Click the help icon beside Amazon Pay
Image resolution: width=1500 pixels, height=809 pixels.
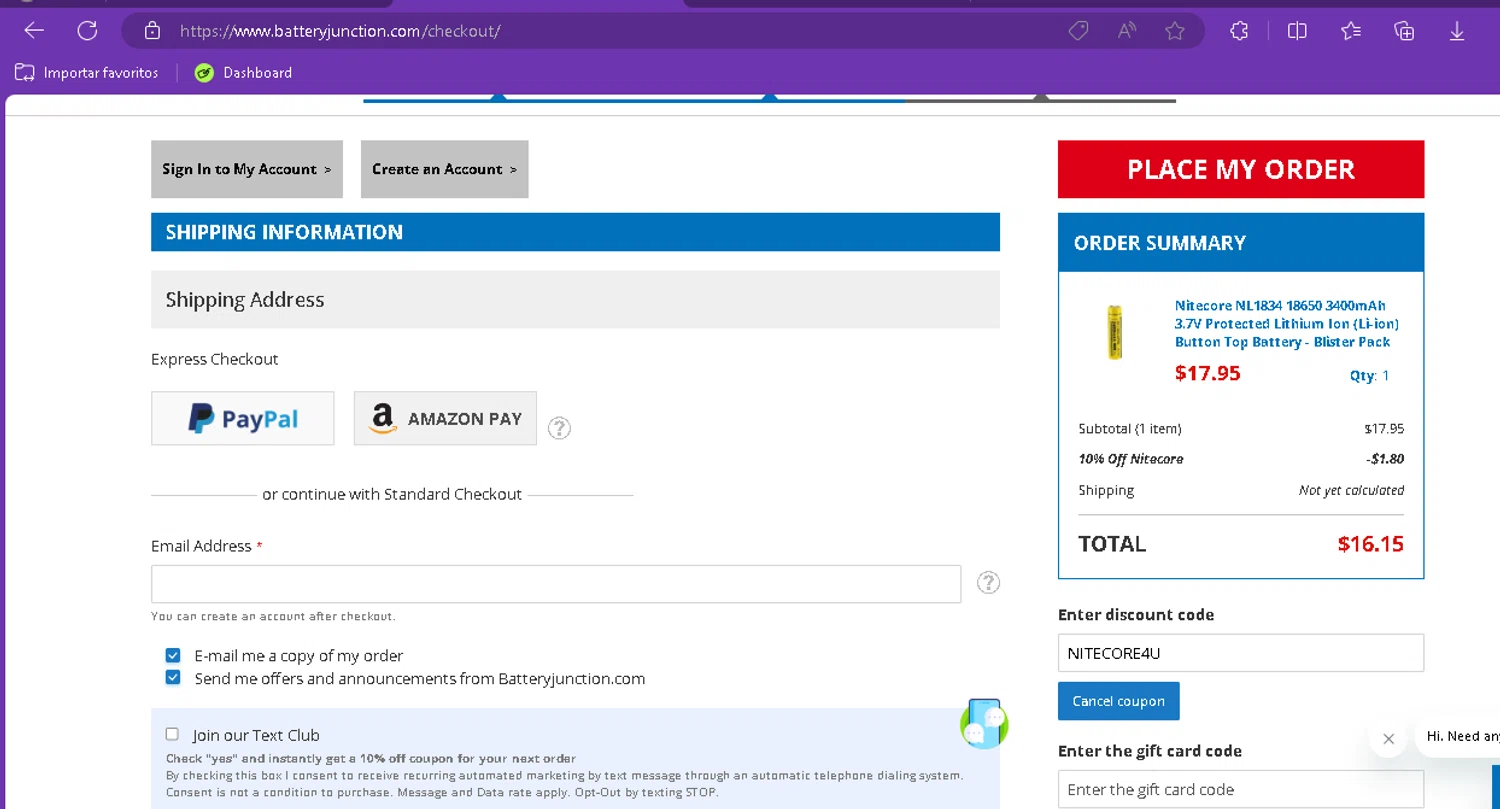pos(560,428)
